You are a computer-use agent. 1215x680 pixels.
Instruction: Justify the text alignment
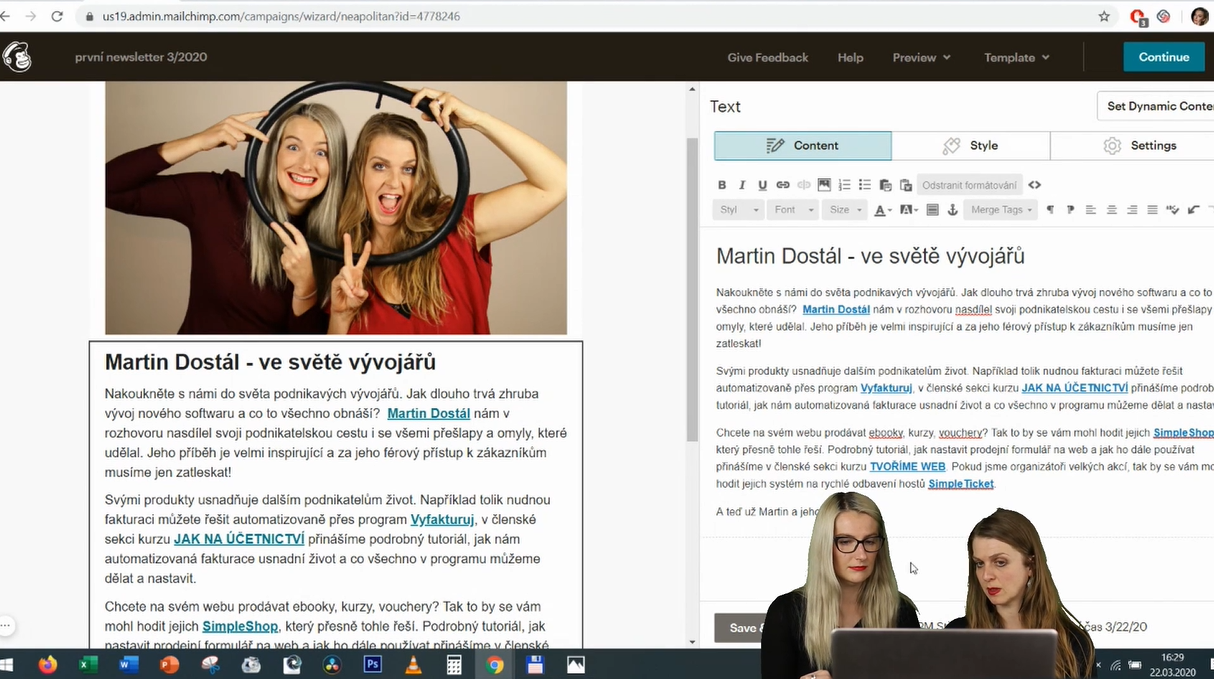[x=1152, y=210]
